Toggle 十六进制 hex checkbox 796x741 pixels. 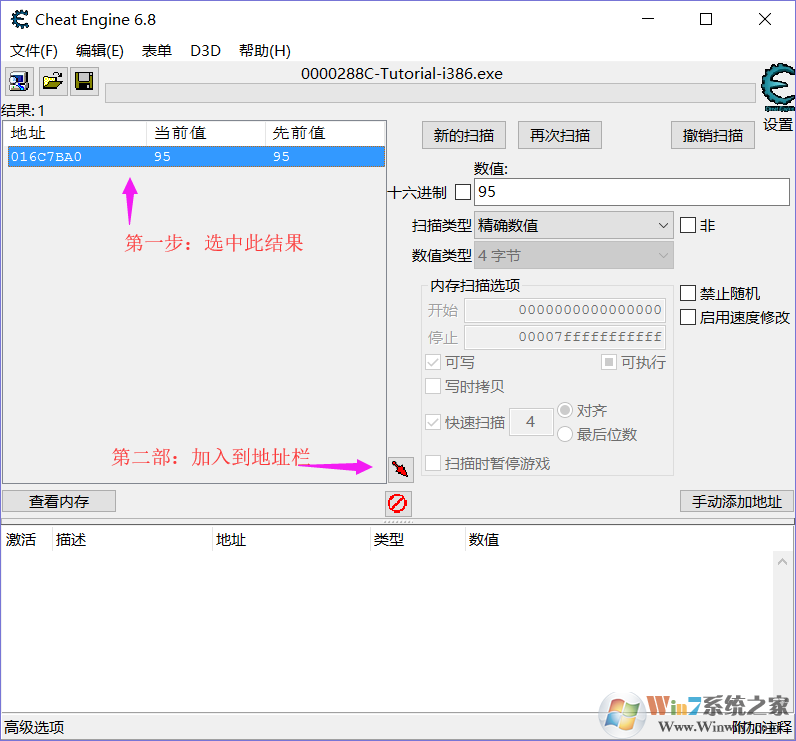pos(463,192)
